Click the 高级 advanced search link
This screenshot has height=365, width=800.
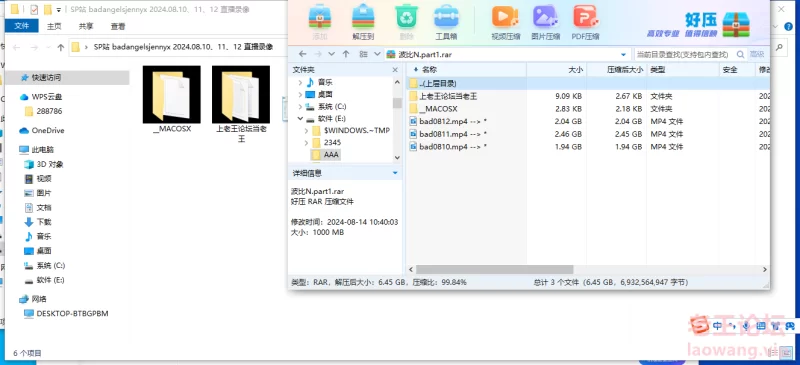[757, 54]
